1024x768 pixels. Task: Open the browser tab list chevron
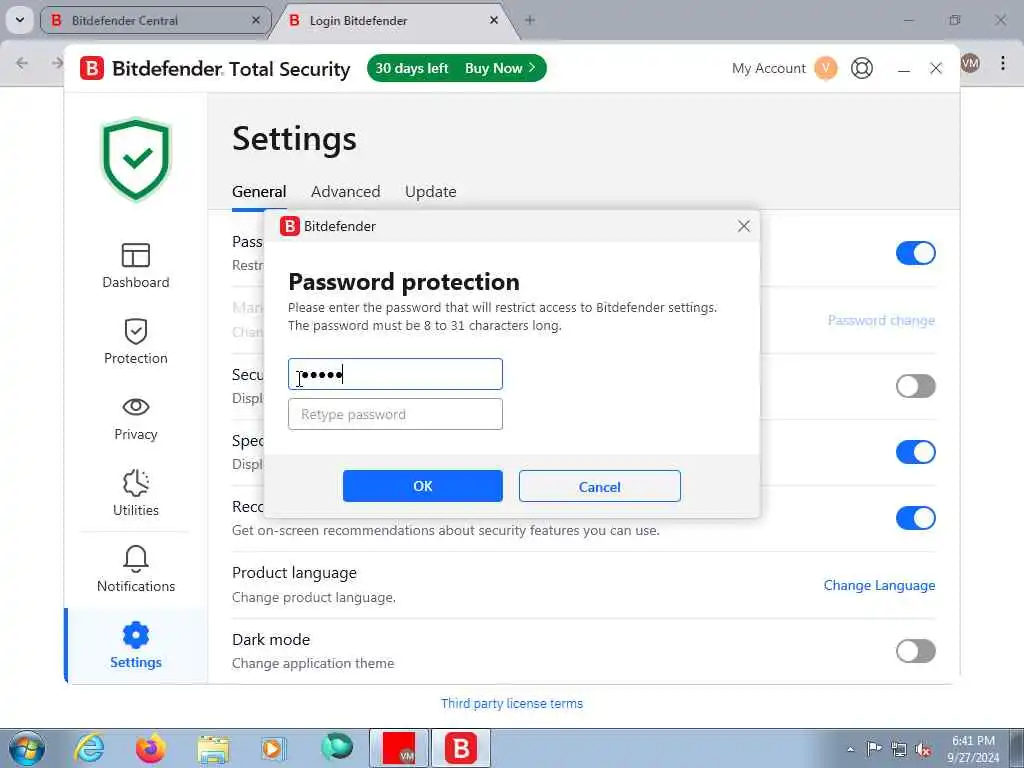coord(20,20)
